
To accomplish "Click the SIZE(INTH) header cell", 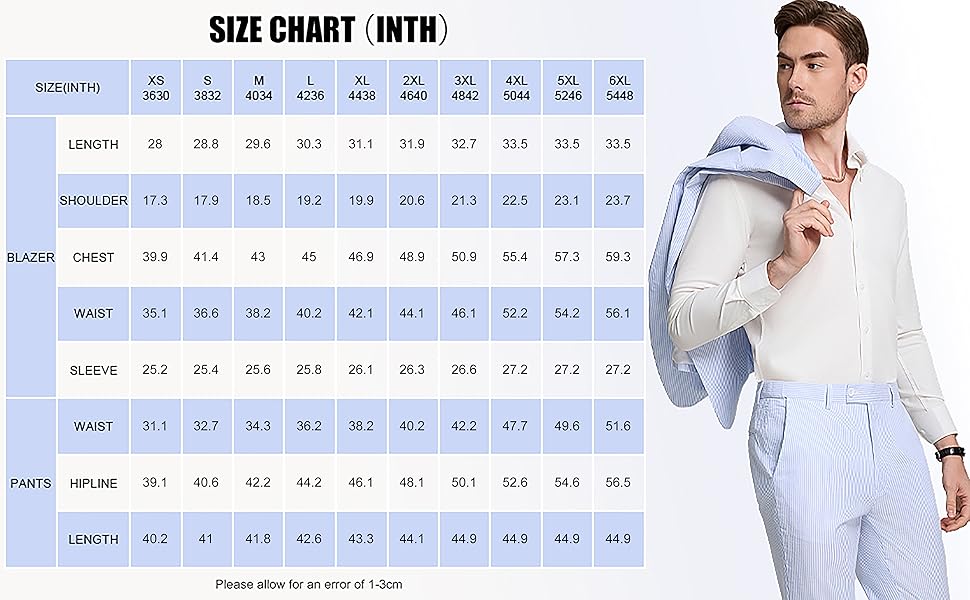I will [x=68, y=87].
